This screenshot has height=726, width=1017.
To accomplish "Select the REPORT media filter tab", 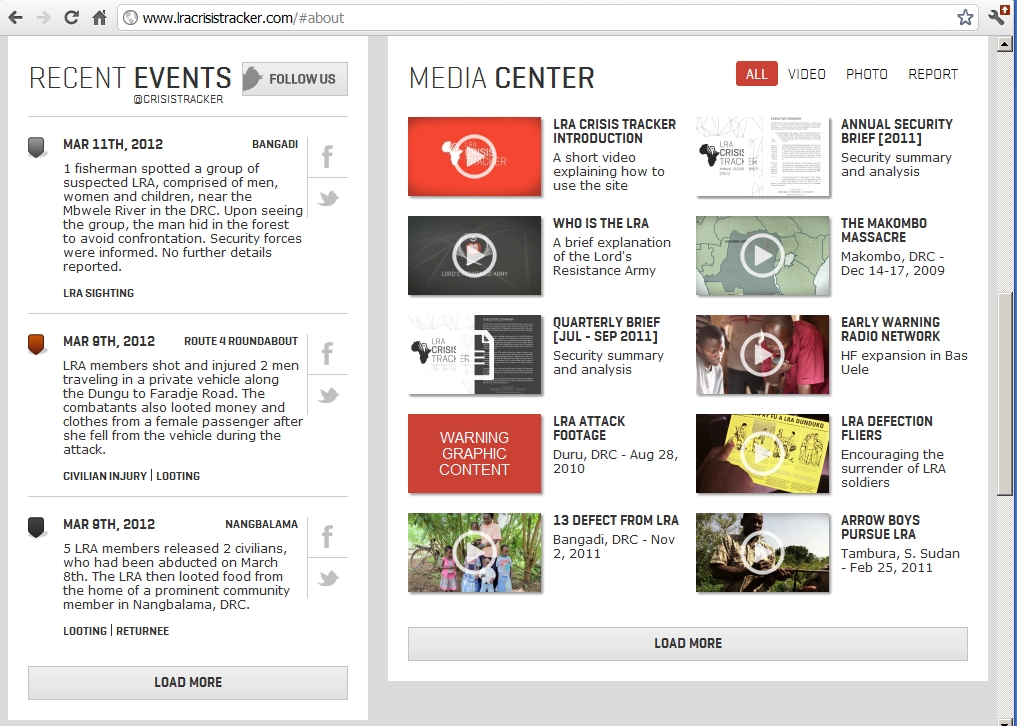I will click(933, 74).
